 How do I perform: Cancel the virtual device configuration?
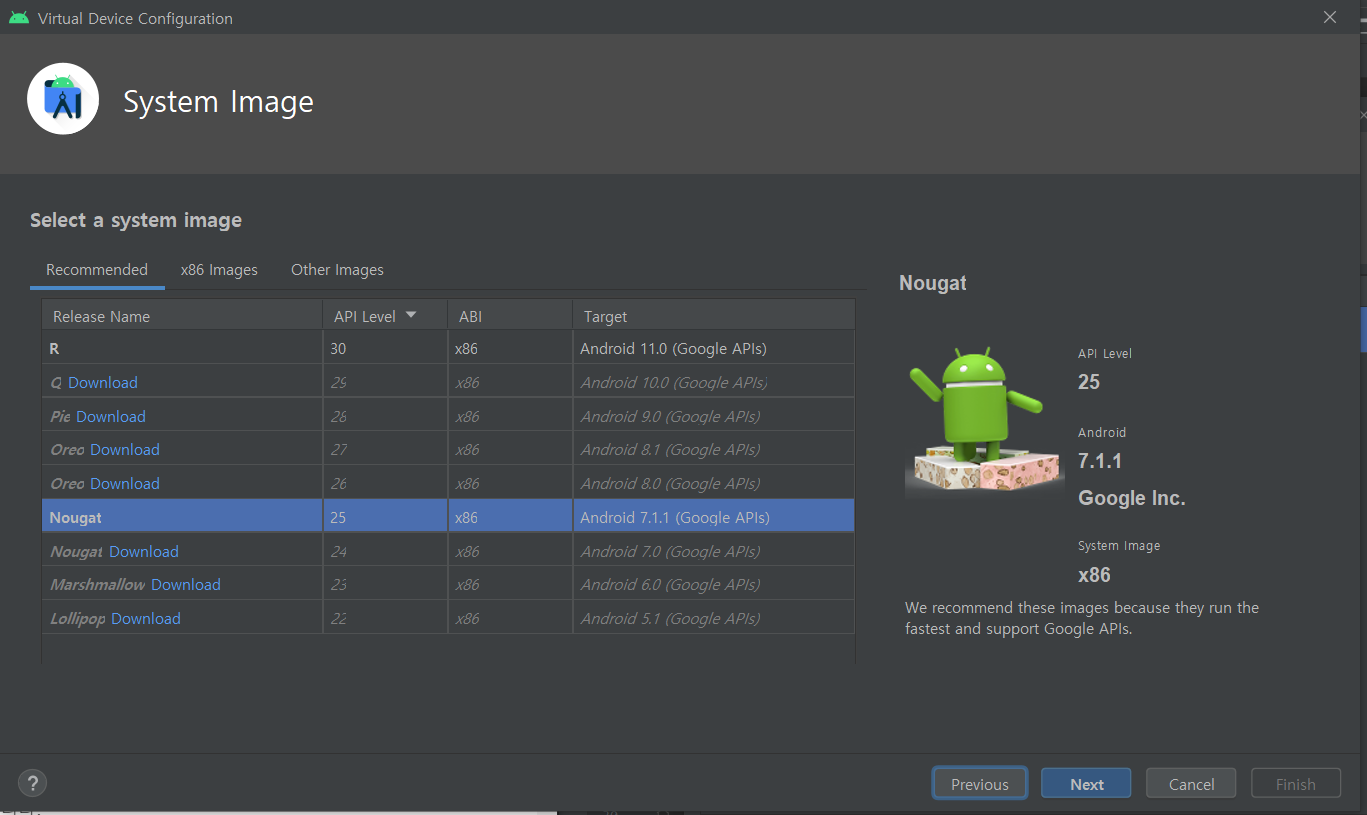pyautogui.click(x=1191, y=784)
